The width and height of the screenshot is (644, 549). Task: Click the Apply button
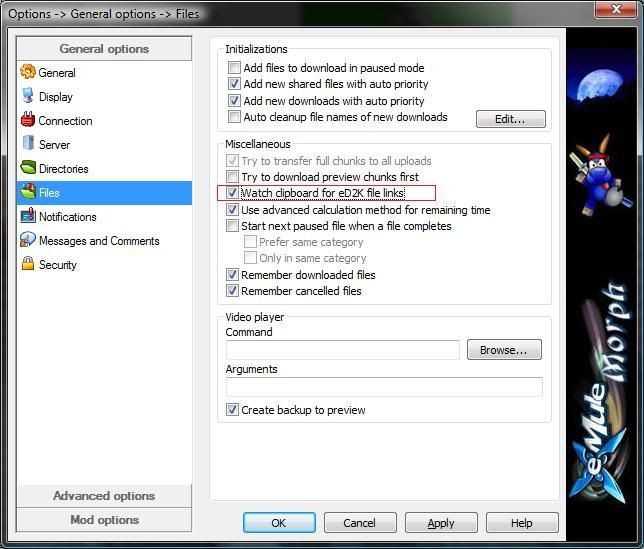(441, 523)
